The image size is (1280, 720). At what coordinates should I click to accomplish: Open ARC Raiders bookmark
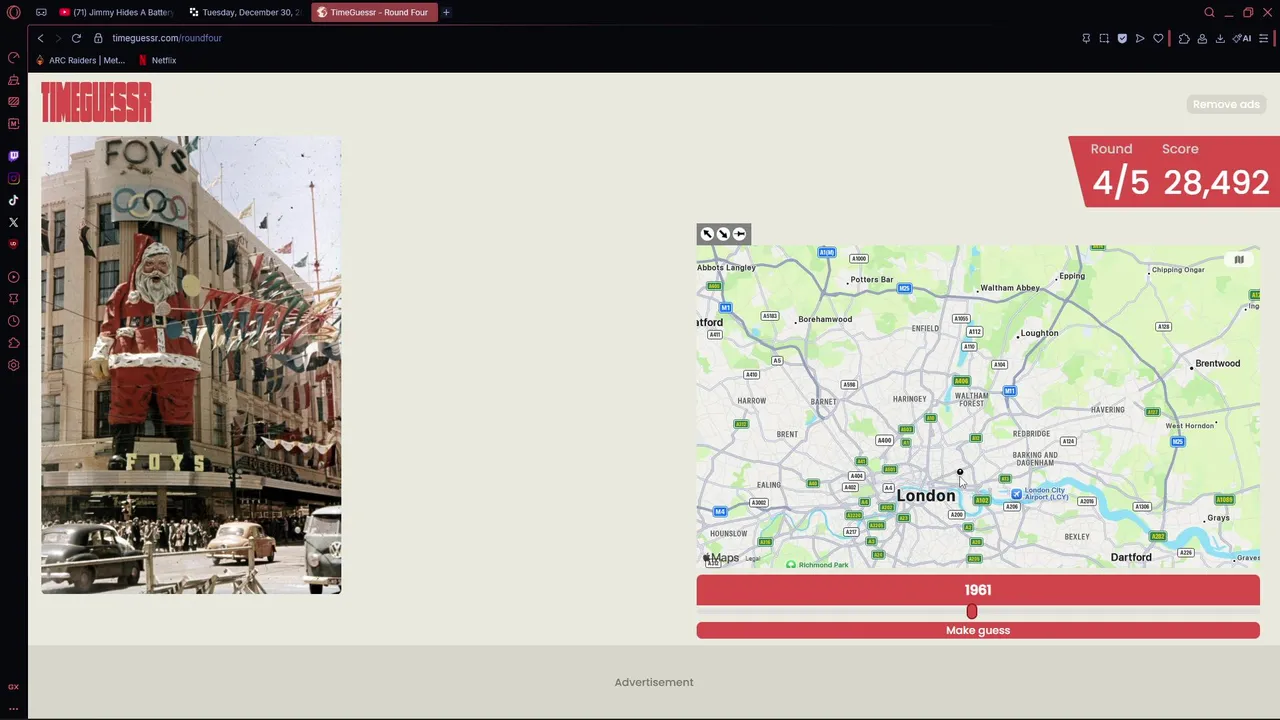point(80,60)
